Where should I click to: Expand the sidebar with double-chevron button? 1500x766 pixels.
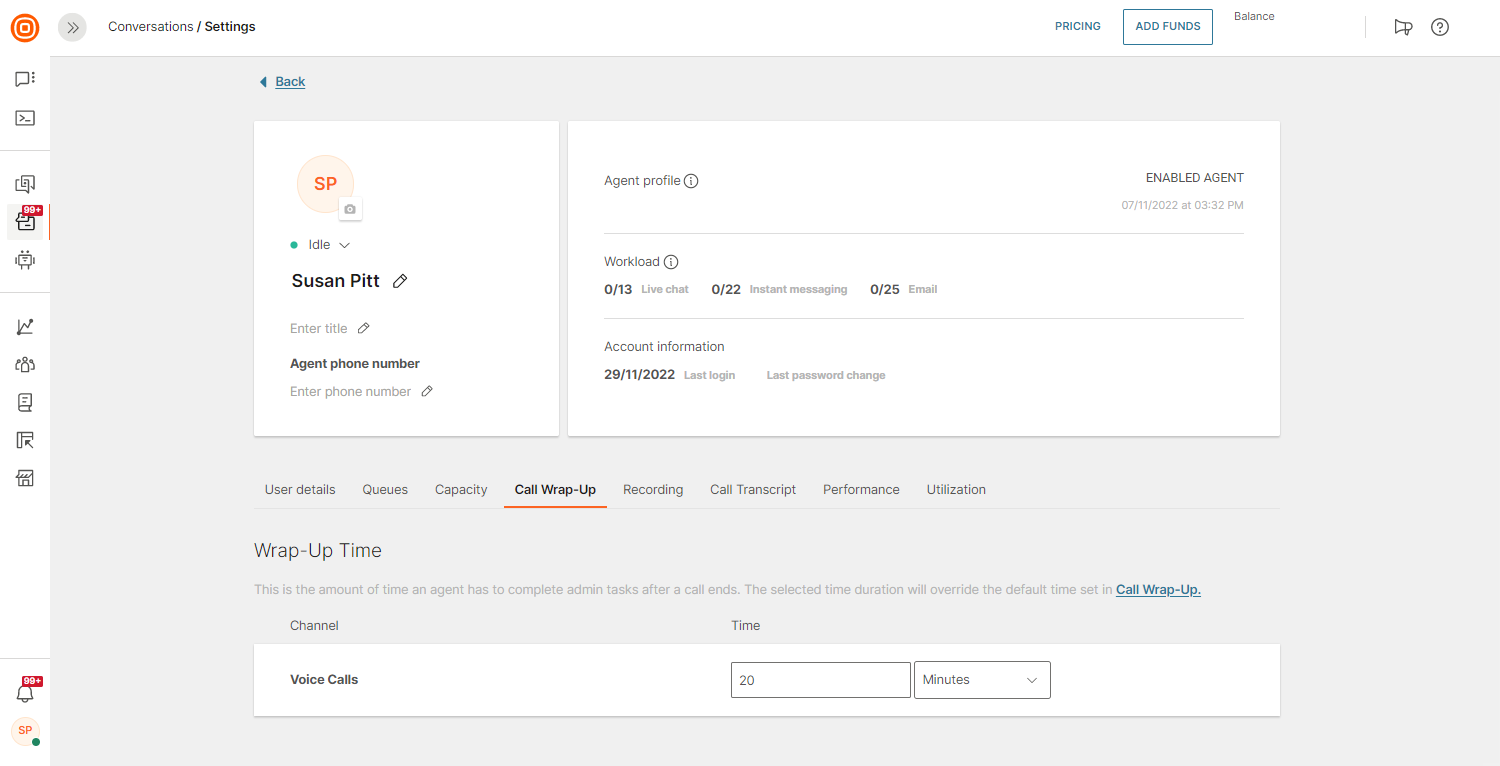coord(72,28)
